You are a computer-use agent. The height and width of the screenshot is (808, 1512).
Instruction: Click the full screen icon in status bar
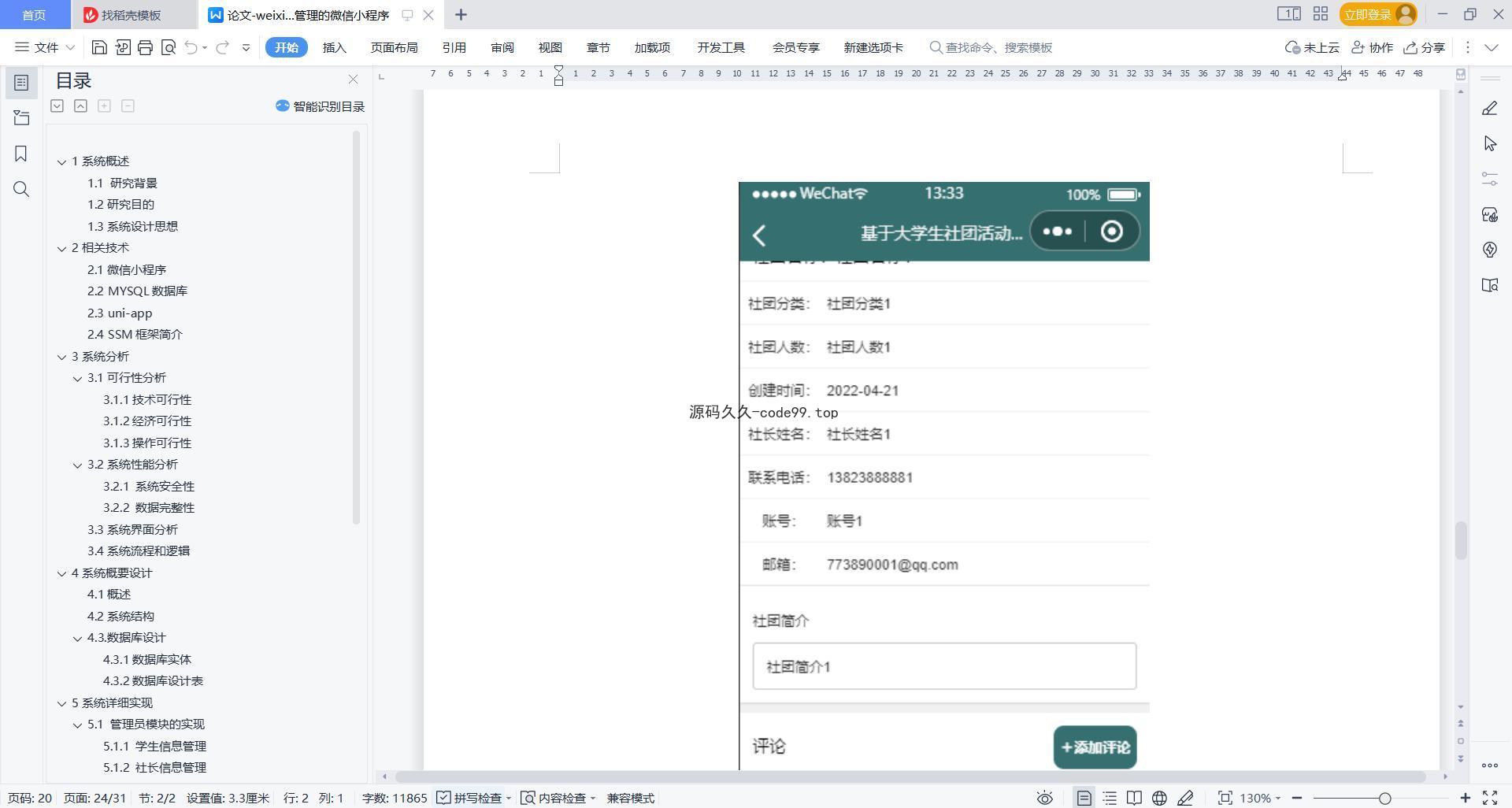1489,798
